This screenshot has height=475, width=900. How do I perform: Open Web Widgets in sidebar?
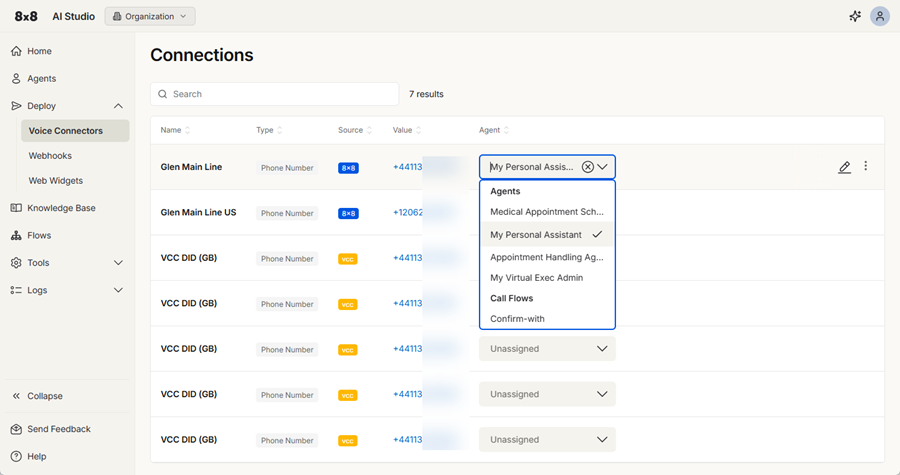coord(56,181)
